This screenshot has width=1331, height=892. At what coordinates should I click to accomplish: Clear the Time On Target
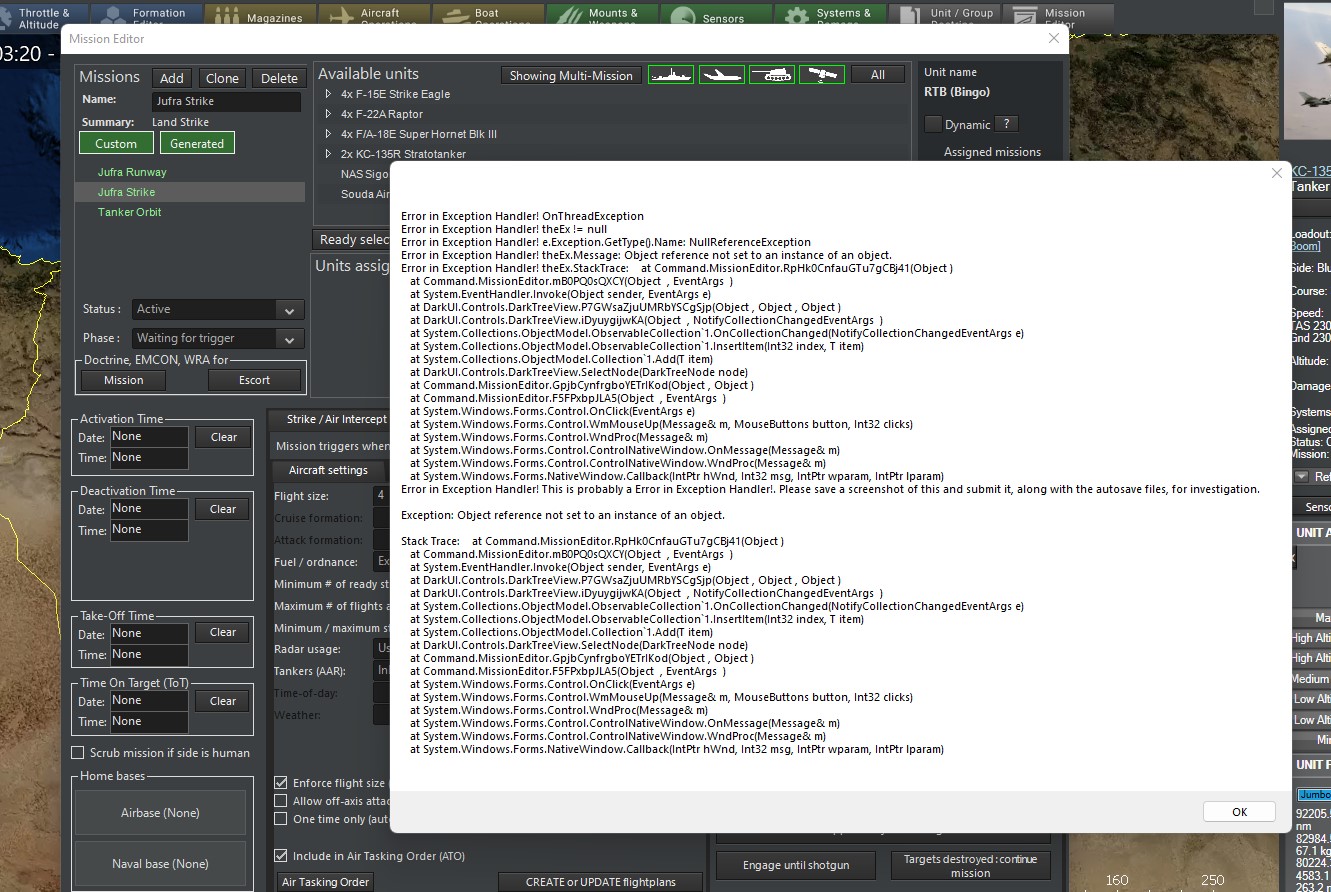pyautogui.click(x=223, y=701)
